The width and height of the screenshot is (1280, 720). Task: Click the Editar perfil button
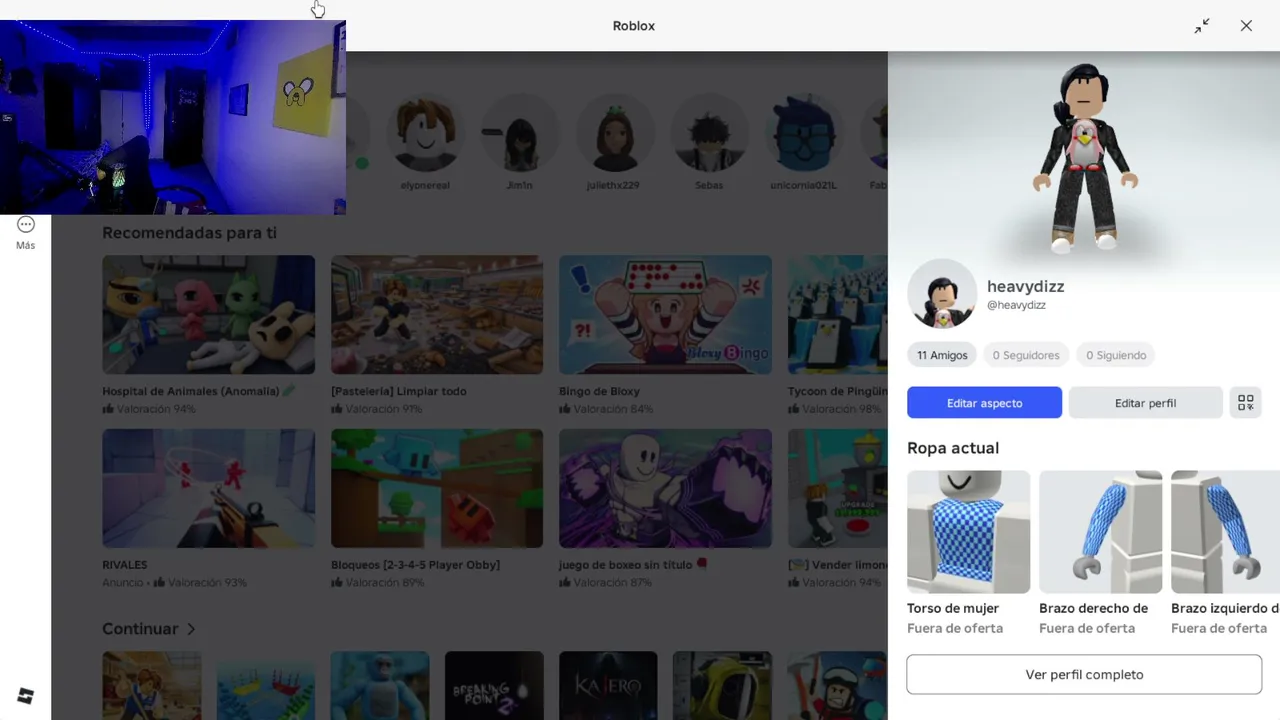[x=1145, y=403]
